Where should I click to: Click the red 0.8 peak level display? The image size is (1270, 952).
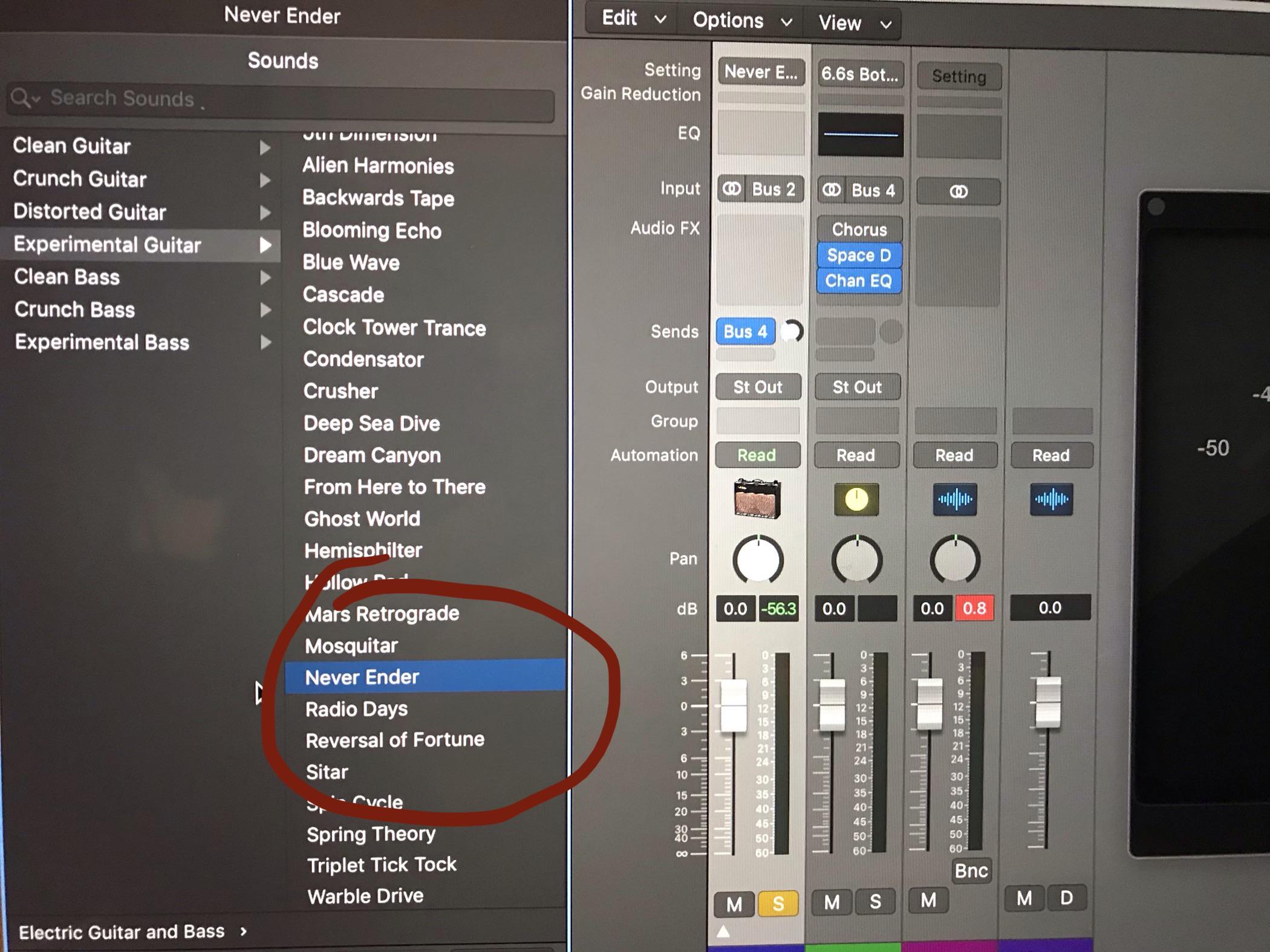(974, 608)
